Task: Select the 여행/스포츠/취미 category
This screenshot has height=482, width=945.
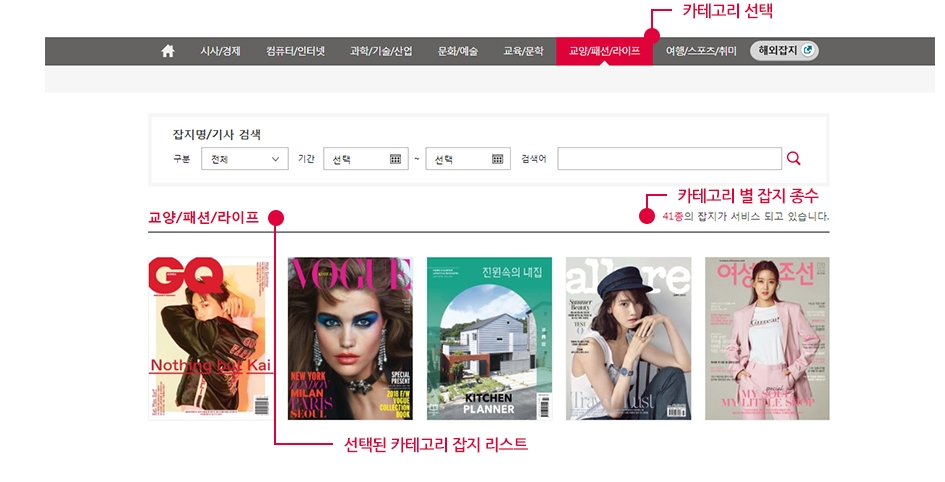Action: point(701,51)
